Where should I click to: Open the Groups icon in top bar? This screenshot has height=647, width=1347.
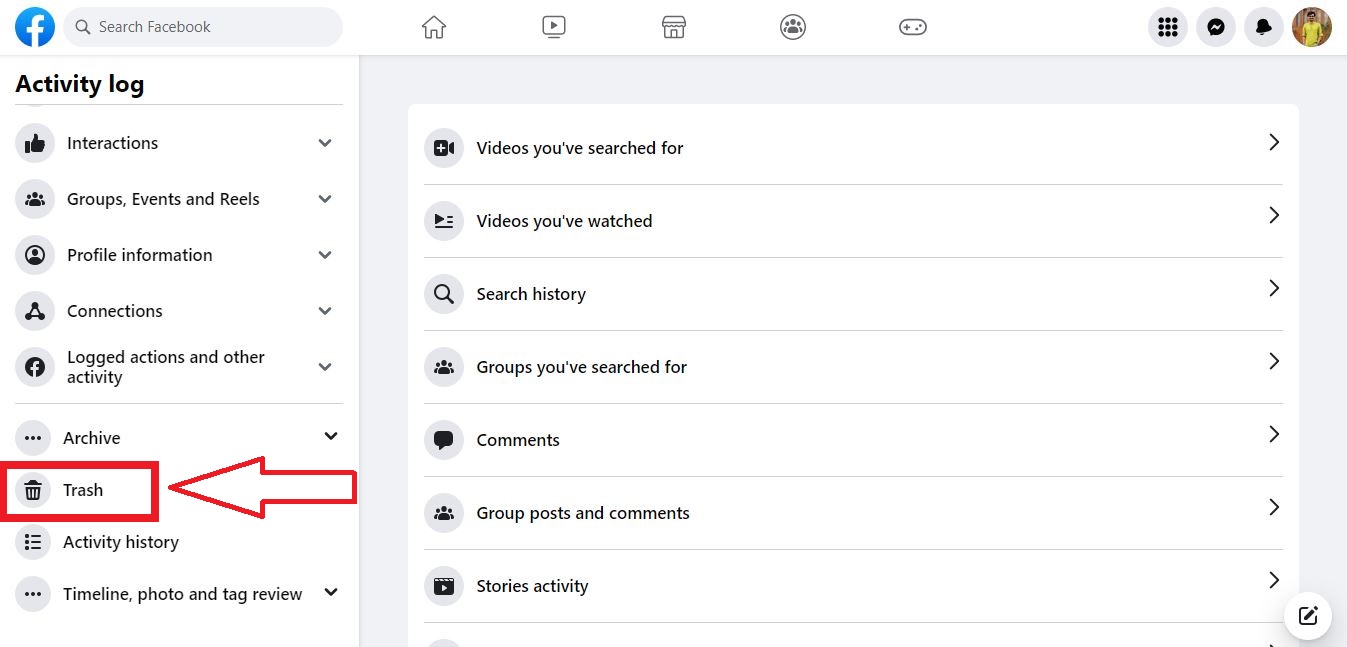point(793,27)
